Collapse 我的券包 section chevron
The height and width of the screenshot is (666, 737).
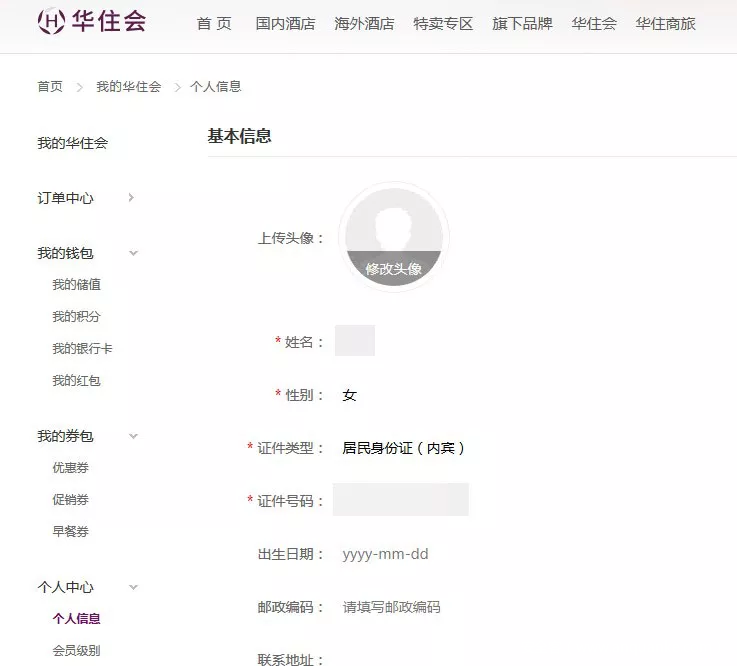pyautogui.click(x=133, y=436)
